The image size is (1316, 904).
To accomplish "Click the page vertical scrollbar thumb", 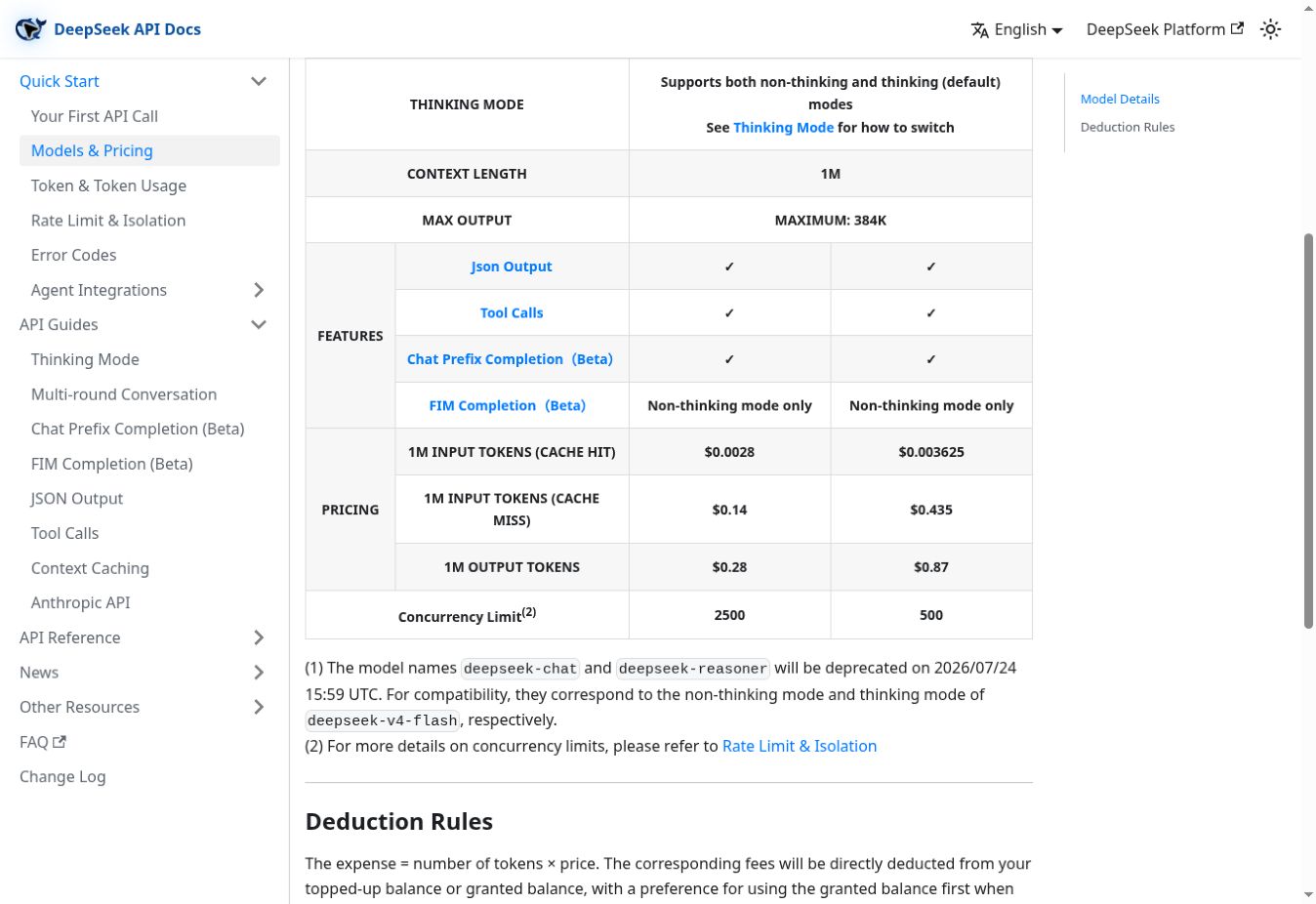I will click(x=1308, y=431).
